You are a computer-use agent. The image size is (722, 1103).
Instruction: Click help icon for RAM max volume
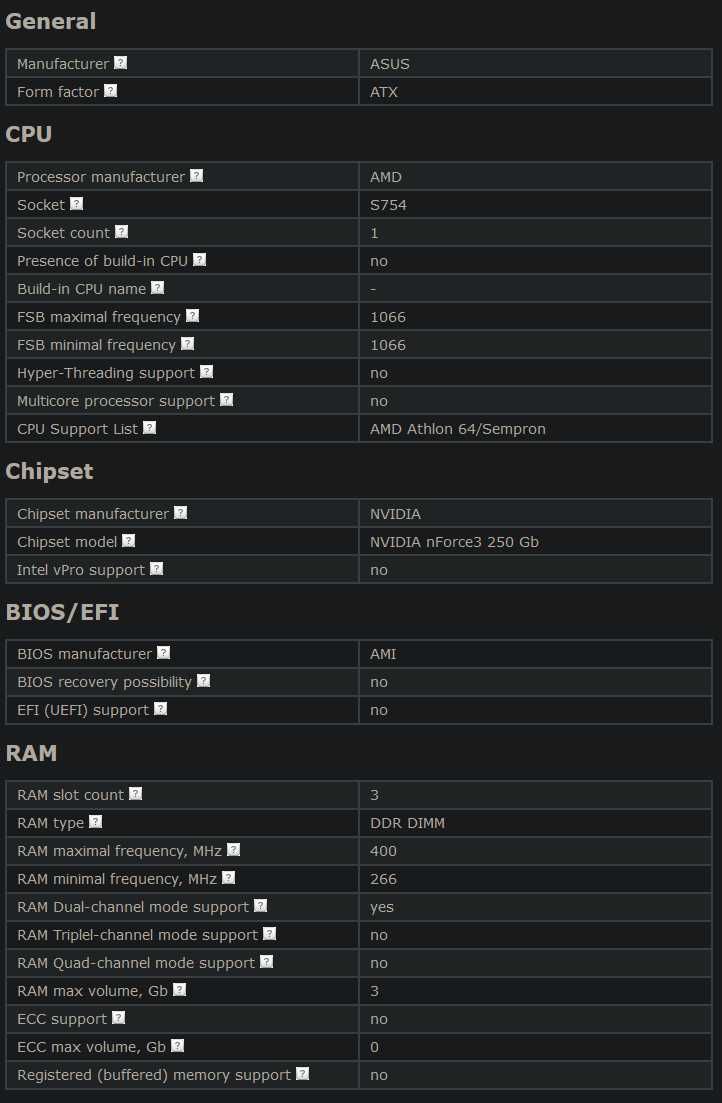point(179,990)
